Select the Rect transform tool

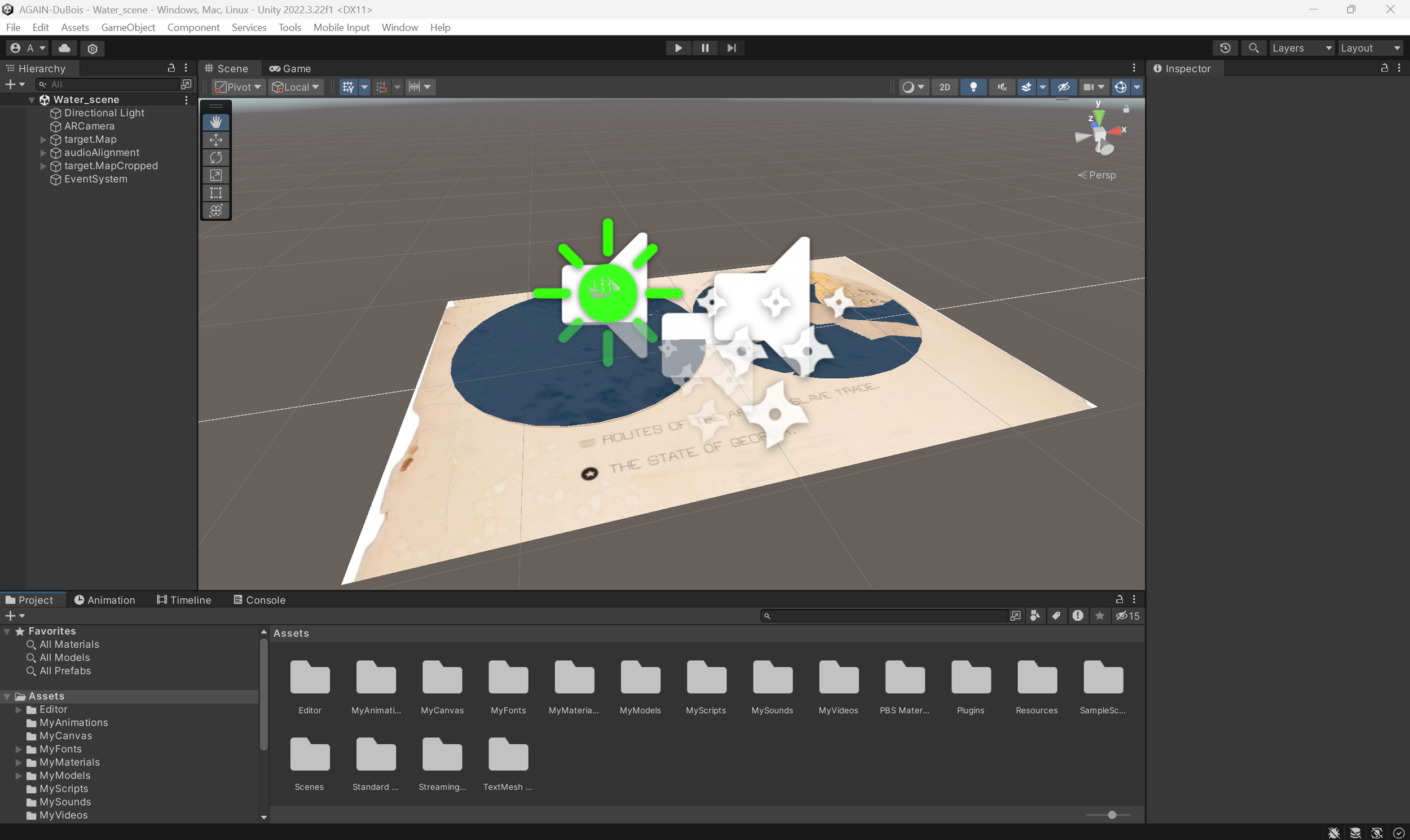tap(216, 193)
